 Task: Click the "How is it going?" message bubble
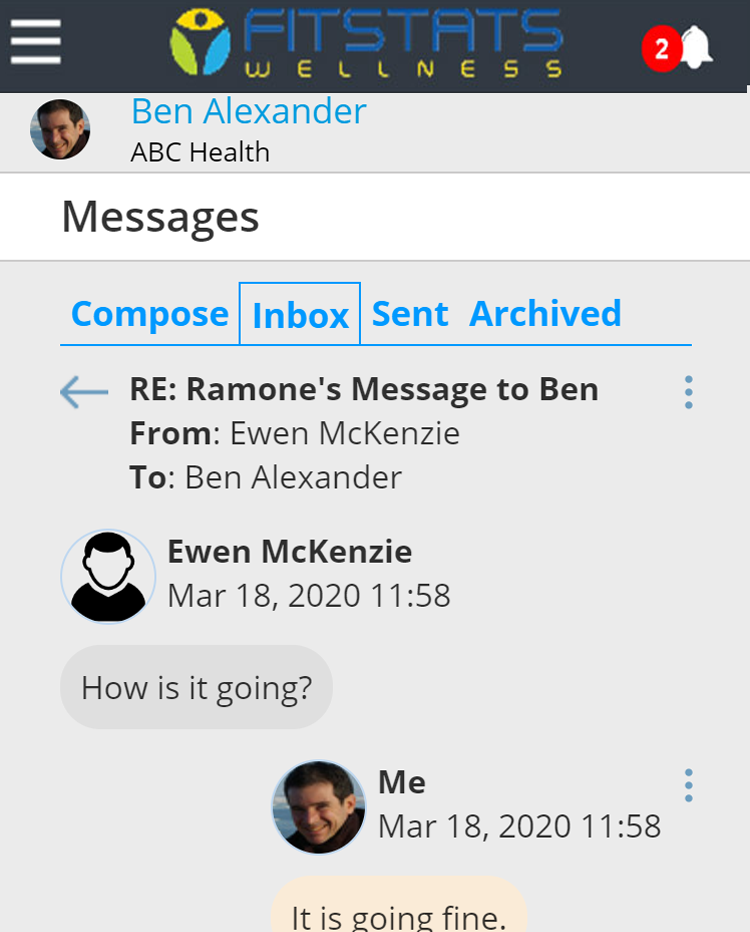point(196,687)
